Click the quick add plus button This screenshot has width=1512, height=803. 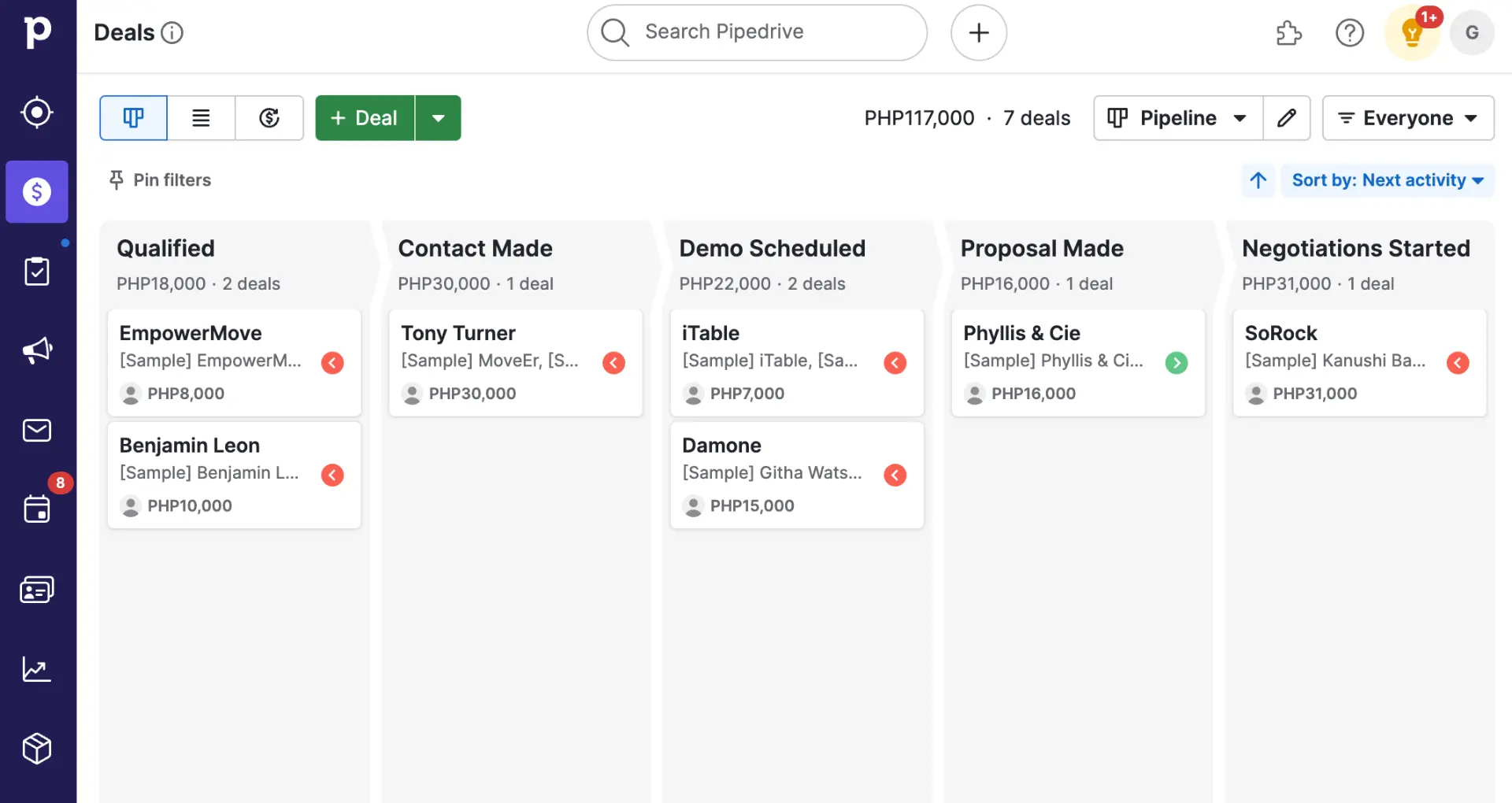978,32
